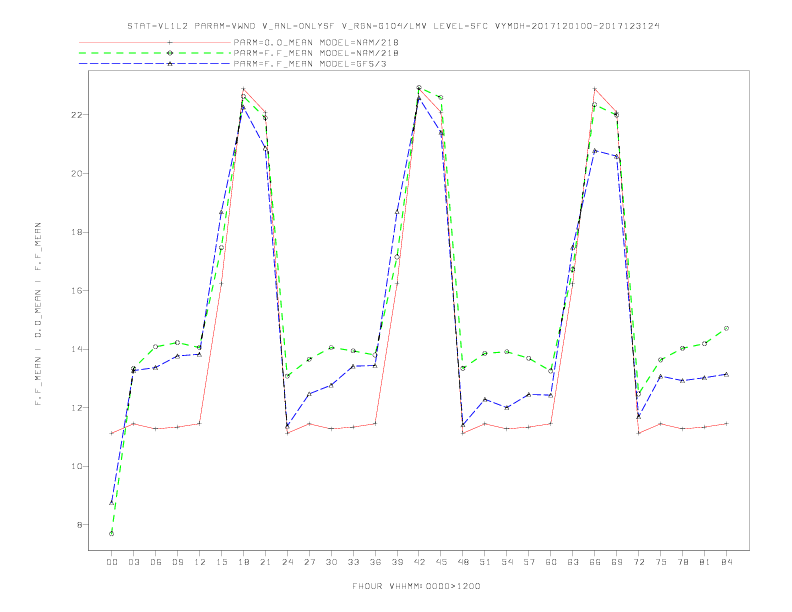This screenshot has width=792, height=612.
Task: Click the triangle marker on the blue legend line
Action: coord(170,64)
